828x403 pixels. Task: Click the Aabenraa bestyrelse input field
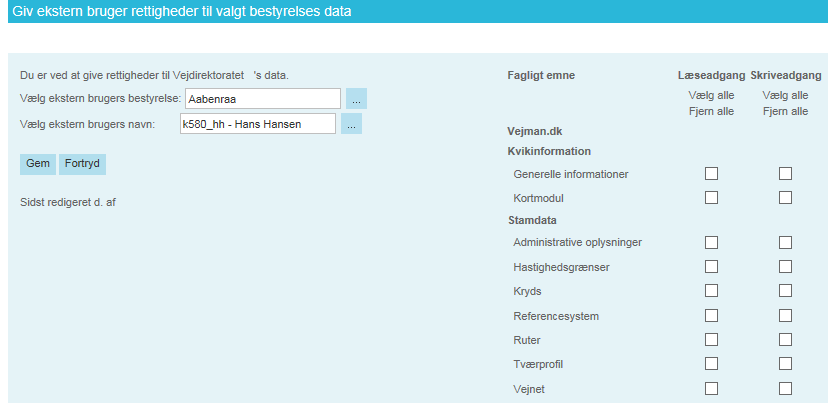[x=262, y=99]
